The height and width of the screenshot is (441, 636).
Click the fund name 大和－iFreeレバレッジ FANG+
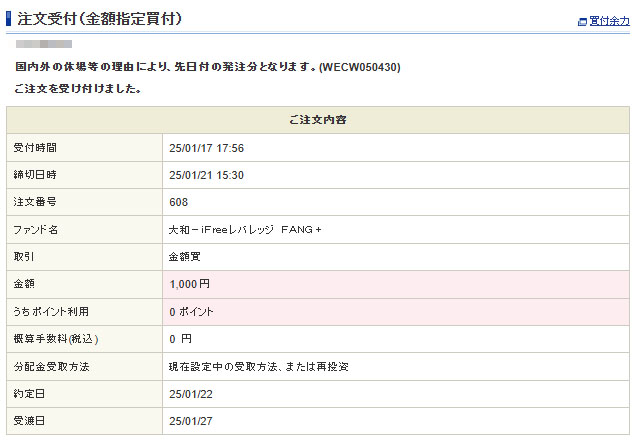pyautogui.click(x=245, y=230)
